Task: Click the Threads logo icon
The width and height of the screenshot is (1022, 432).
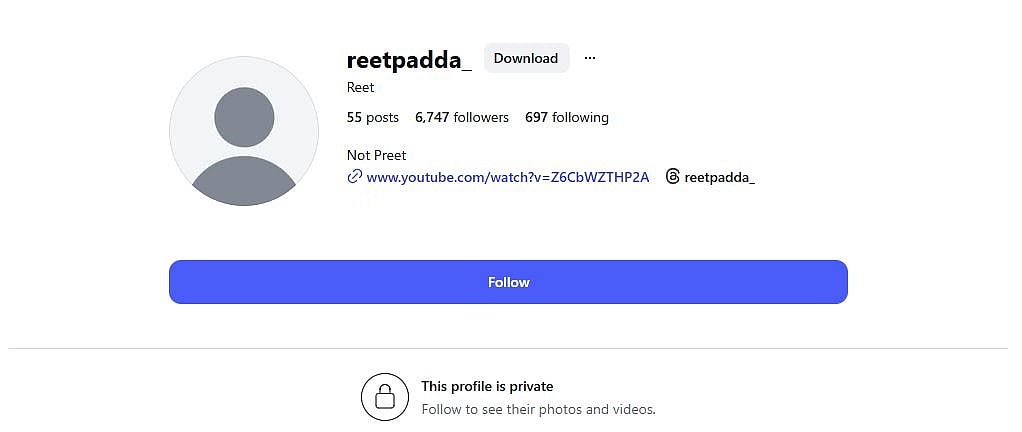Action: click(x=673, y=177)
